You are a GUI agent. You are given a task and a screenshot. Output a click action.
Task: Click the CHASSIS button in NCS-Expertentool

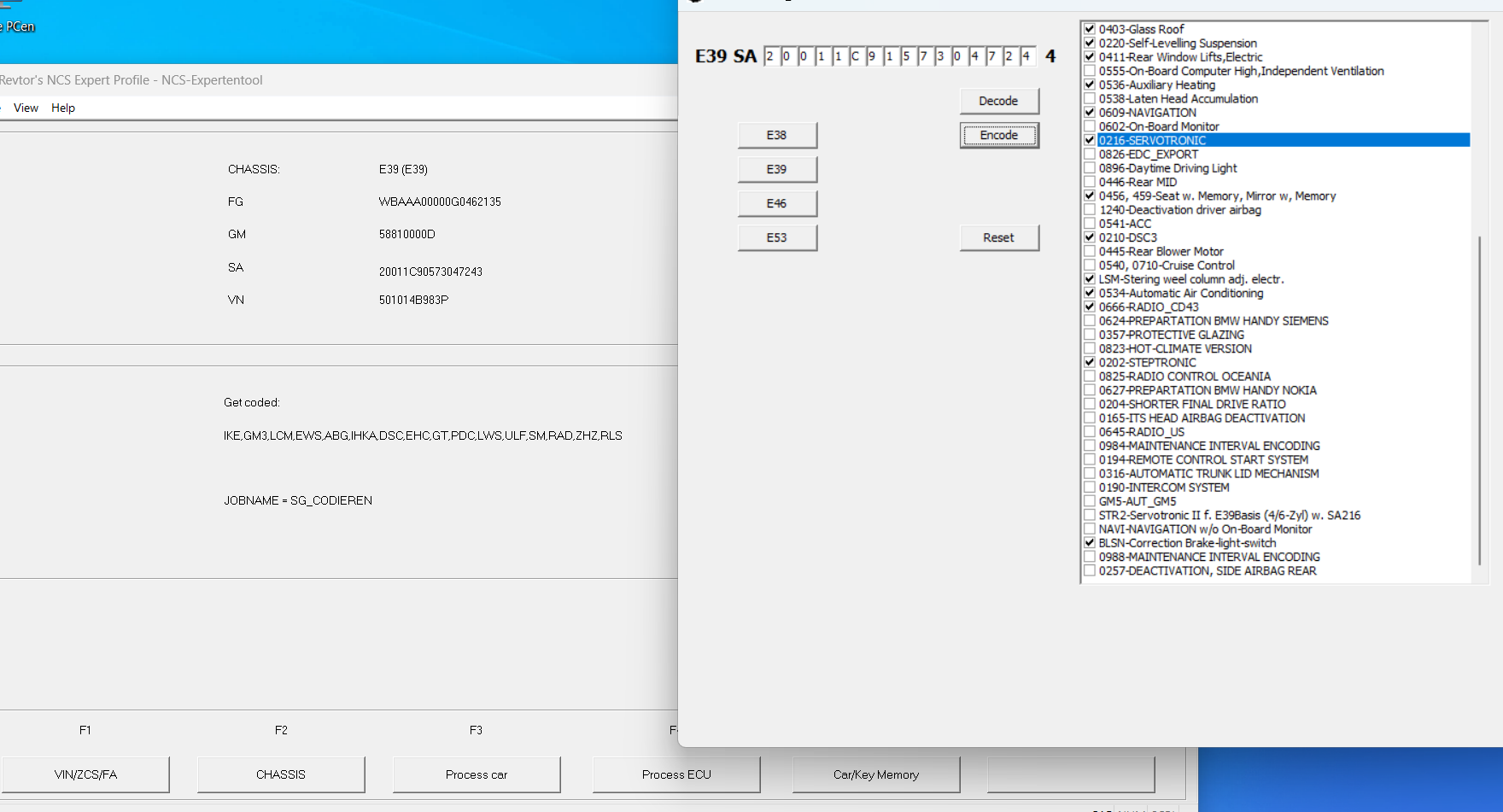coord(281,774)
